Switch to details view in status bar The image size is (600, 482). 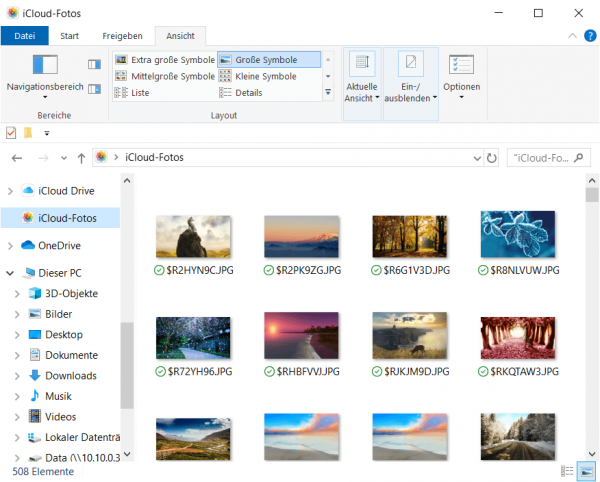point(567,471)
